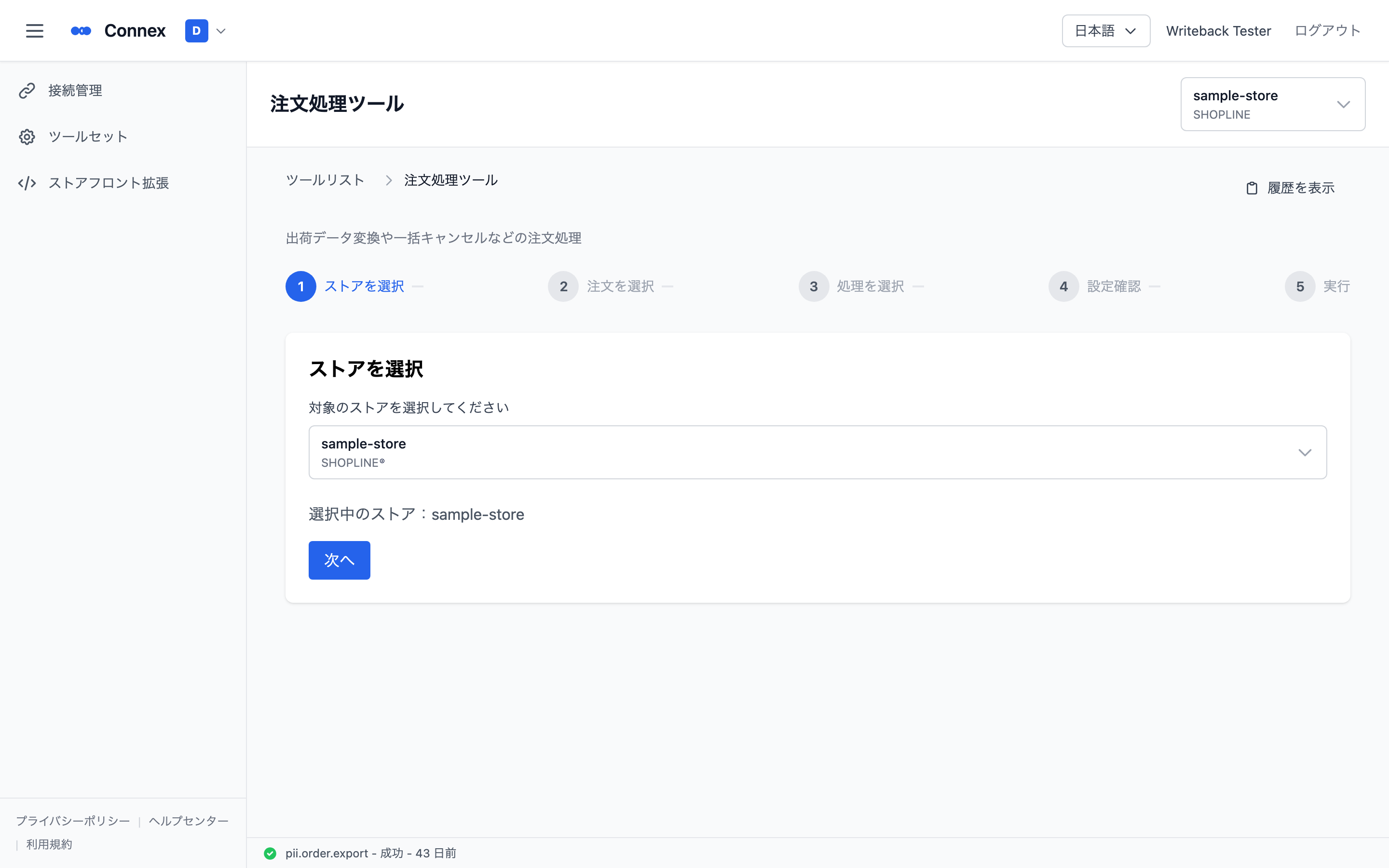The width and height of the screenshot is (1389, 868).
Task: Expand the workspace chevron next to D
Action: pyautogui.click(x=221, y=31)
